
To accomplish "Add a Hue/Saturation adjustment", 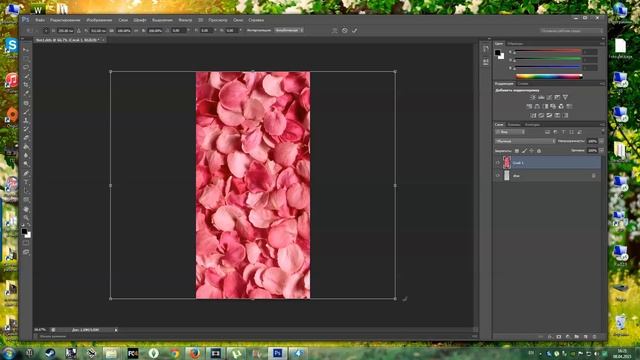I will click(529, 107).
